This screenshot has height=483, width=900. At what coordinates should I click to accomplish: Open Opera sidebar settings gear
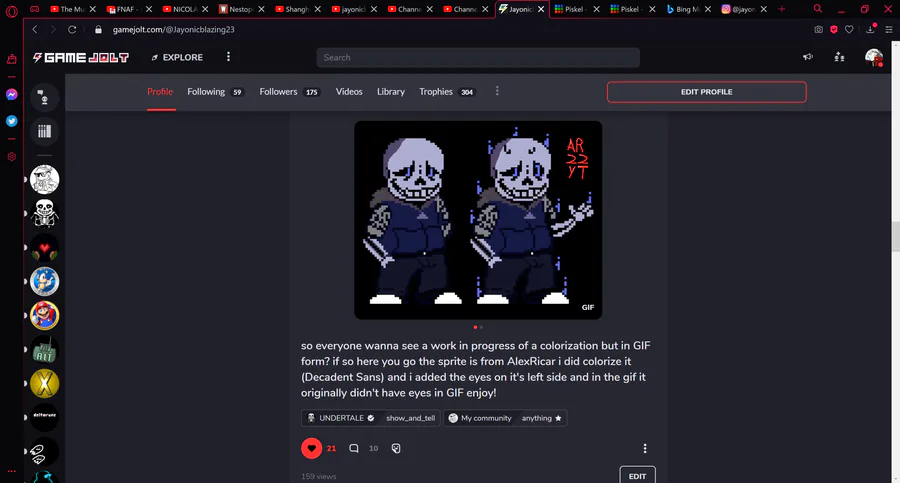11,157
